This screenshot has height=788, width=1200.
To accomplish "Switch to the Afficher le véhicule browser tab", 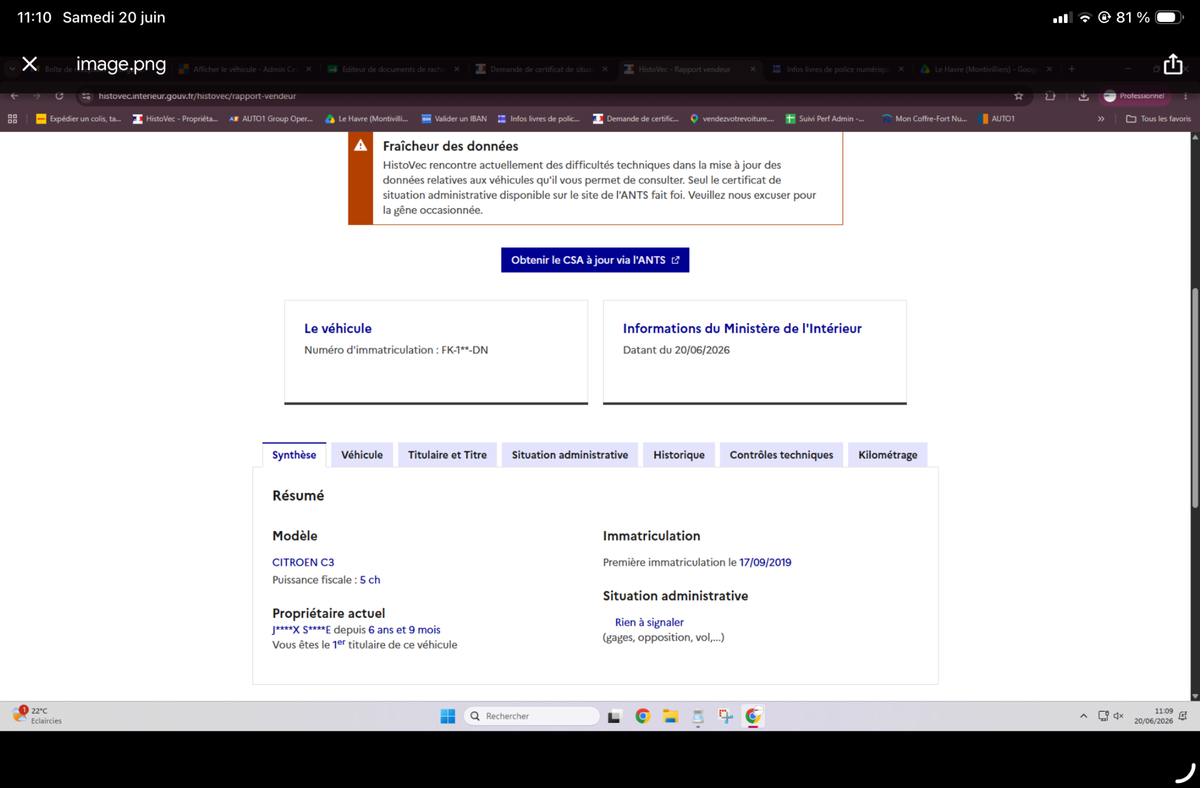I will pyautogui.click(x=243, y=69).
